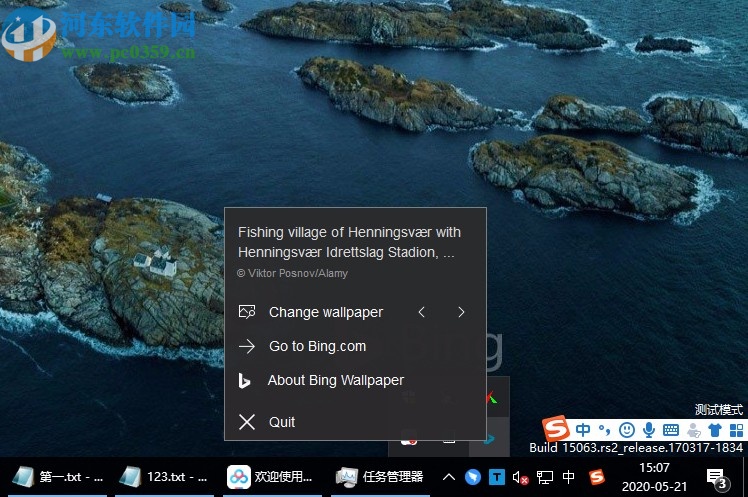The image size is (748, 497).
Task: Toggle punctuation mode on Sogou bar
Action: 604,430
